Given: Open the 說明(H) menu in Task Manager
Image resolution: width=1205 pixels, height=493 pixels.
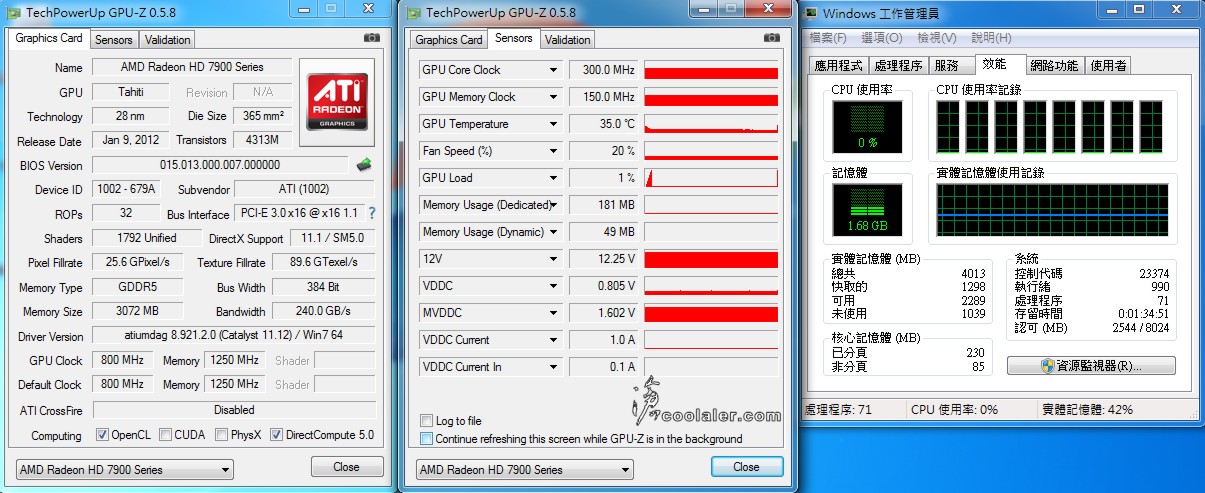Looking at the screenshot, I should coord(992,38).
